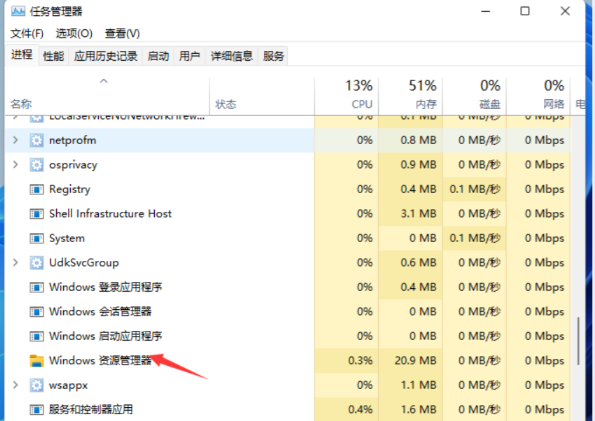Click the Windows 会话管理器 icon
Screen dimensions: 595x421
[x=36, y=312]
